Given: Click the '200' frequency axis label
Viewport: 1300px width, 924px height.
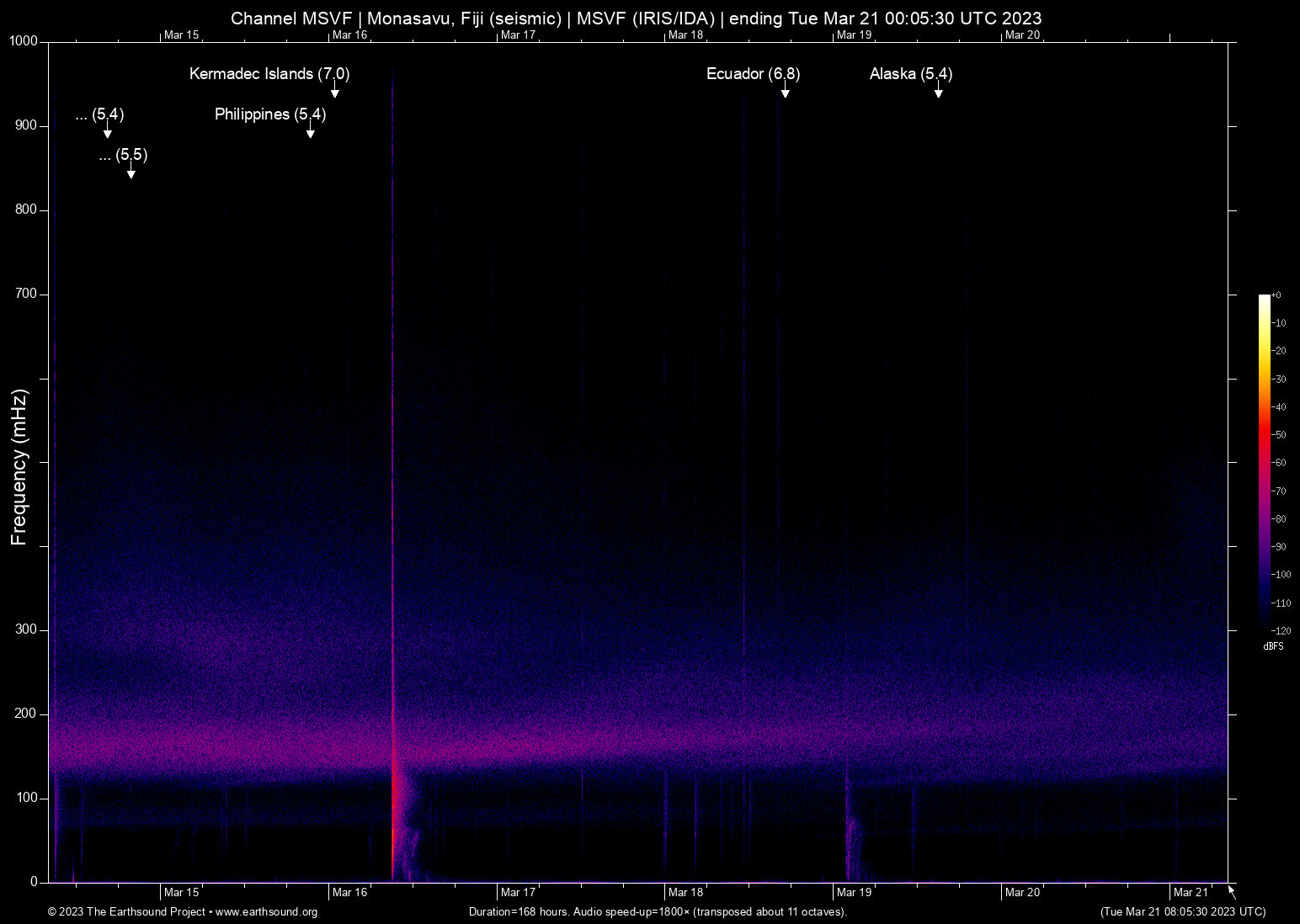Looking at the screenshot, I should tap(26, 714).
